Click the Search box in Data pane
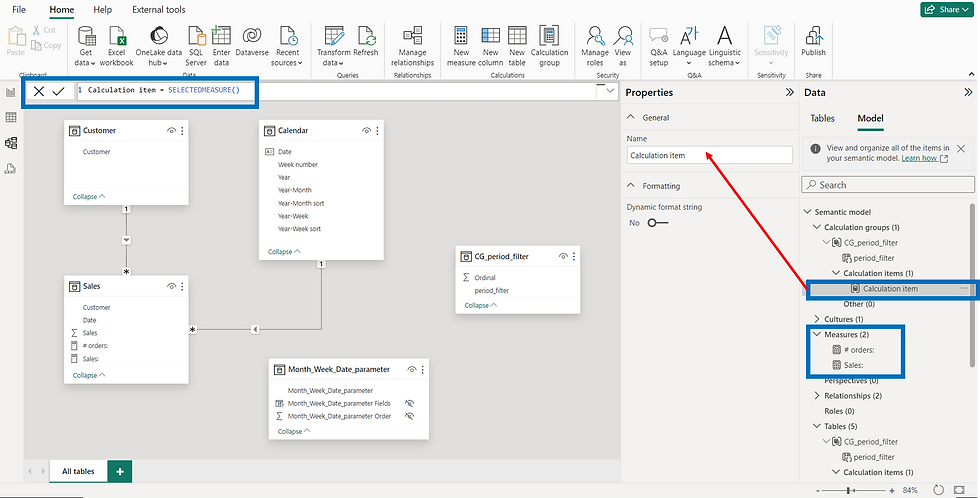 [x=888, y=185]
